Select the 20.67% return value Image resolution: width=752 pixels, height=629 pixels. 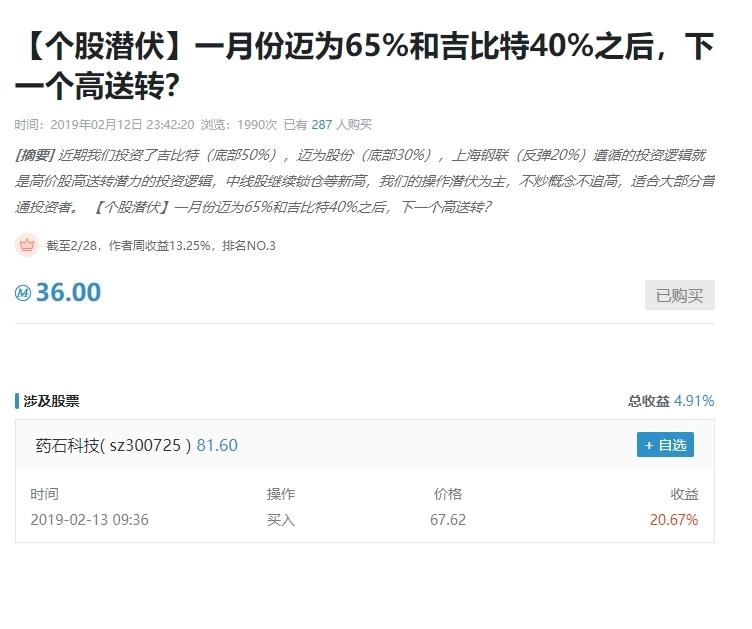674,519
